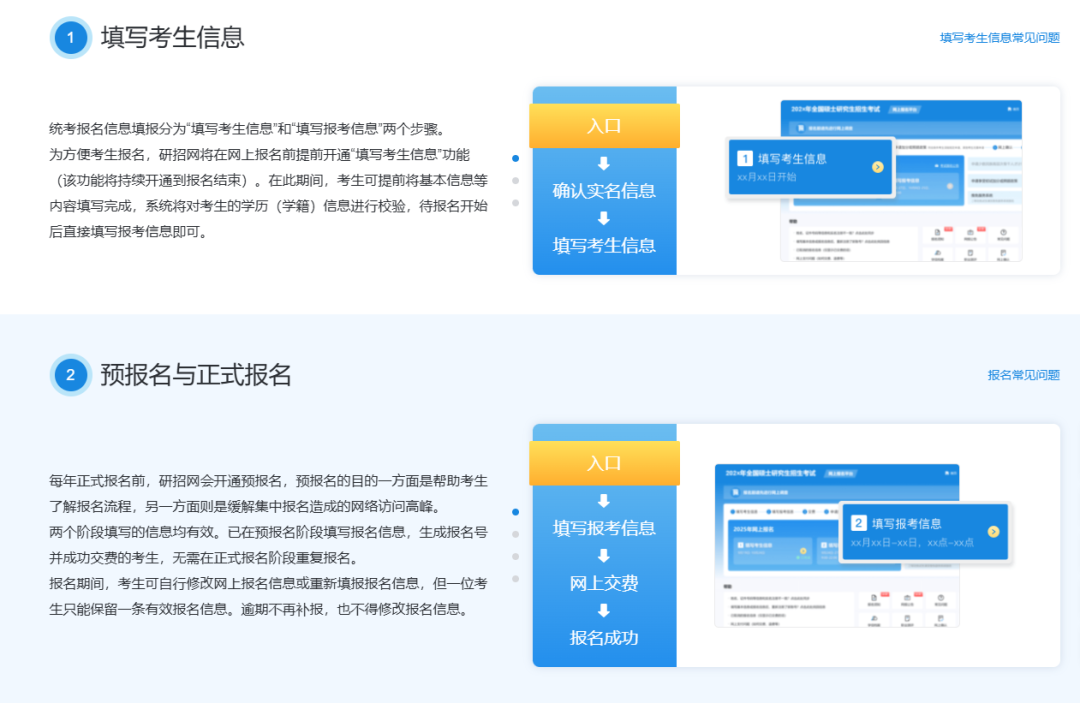
Task: Click the step 2 number circle icon
Action: pyautogui.click(x=70, y=375)
